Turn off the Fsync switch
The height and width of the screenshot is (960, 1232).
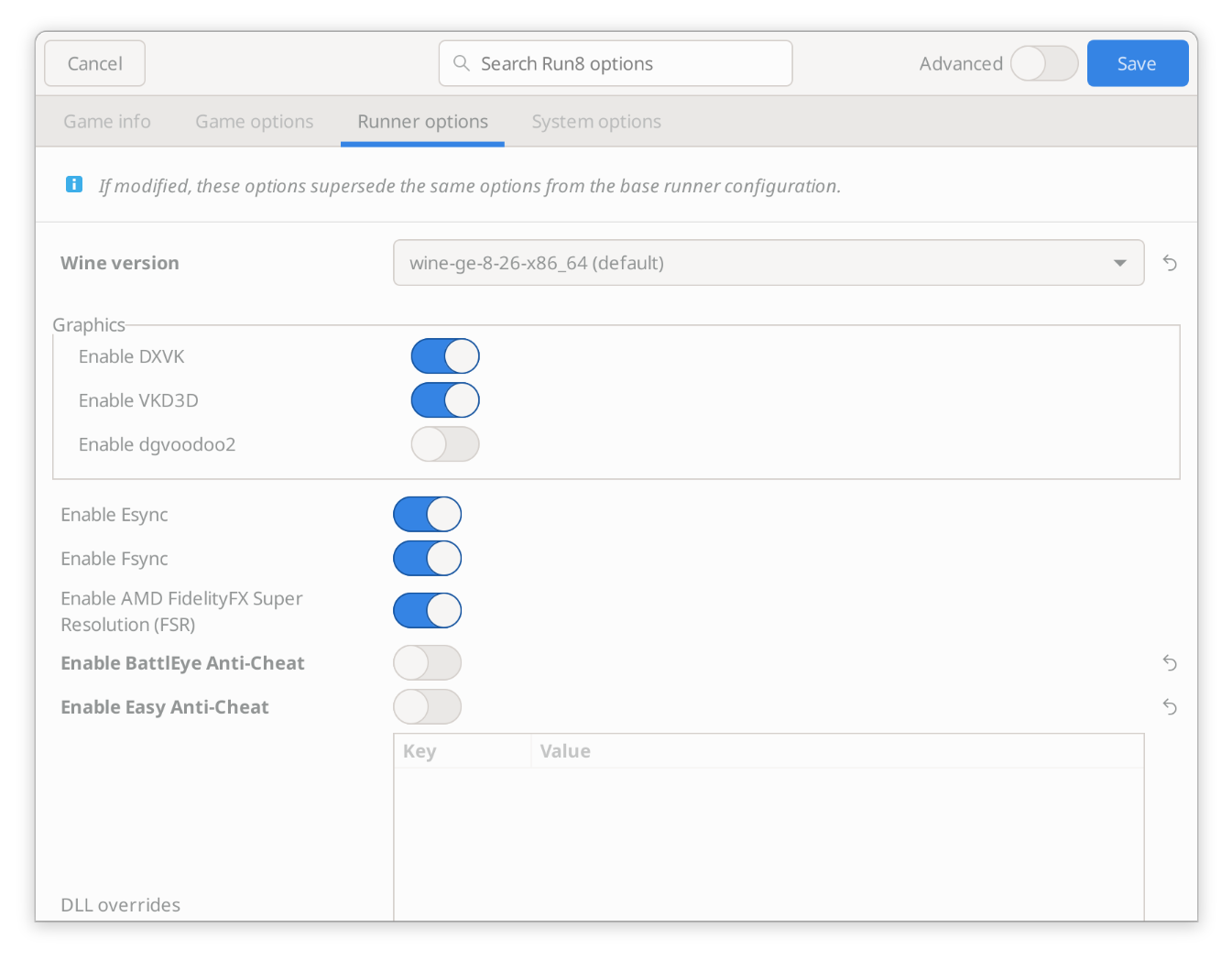click(427, 558)
